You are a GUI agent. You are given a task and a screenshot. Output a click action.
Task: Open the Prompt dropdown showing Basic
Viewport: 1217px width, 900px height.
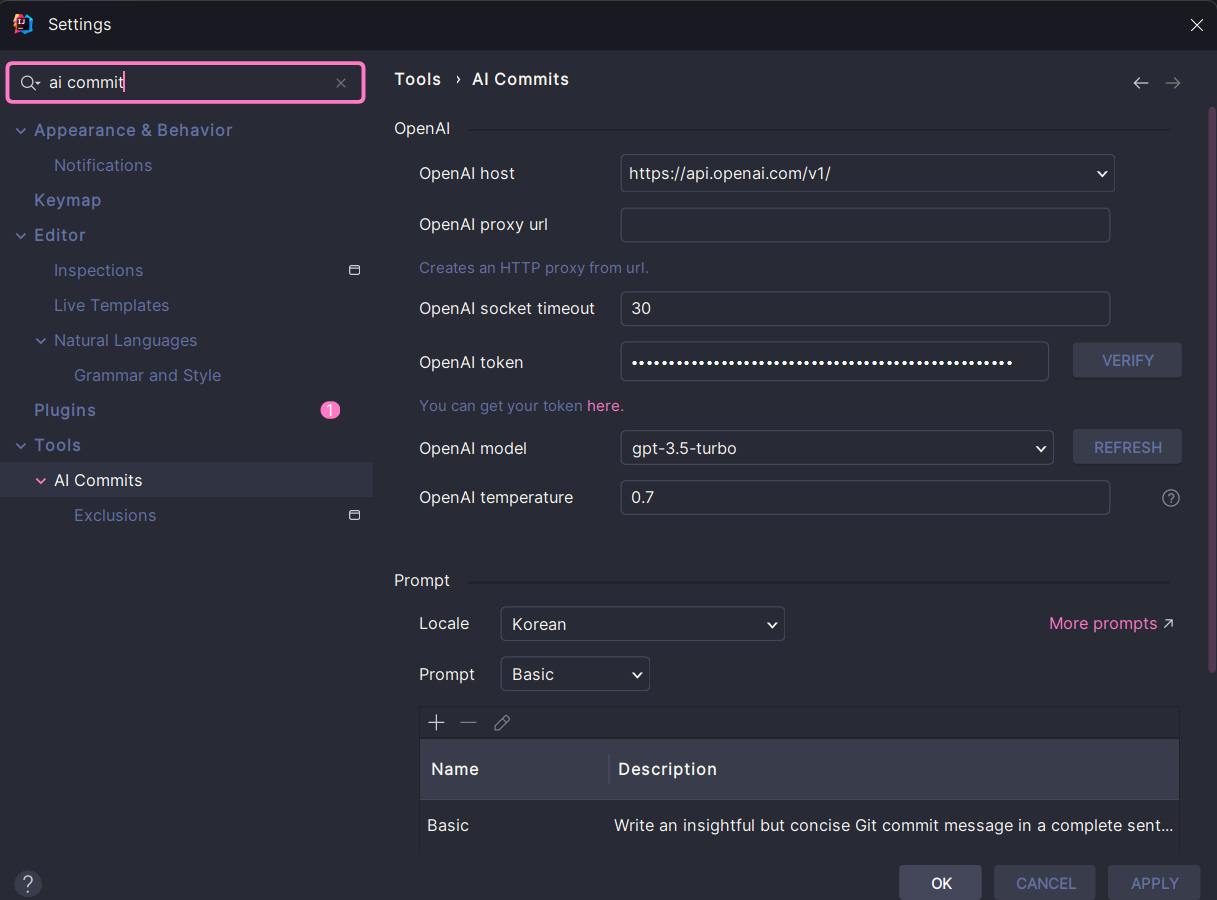575,674
